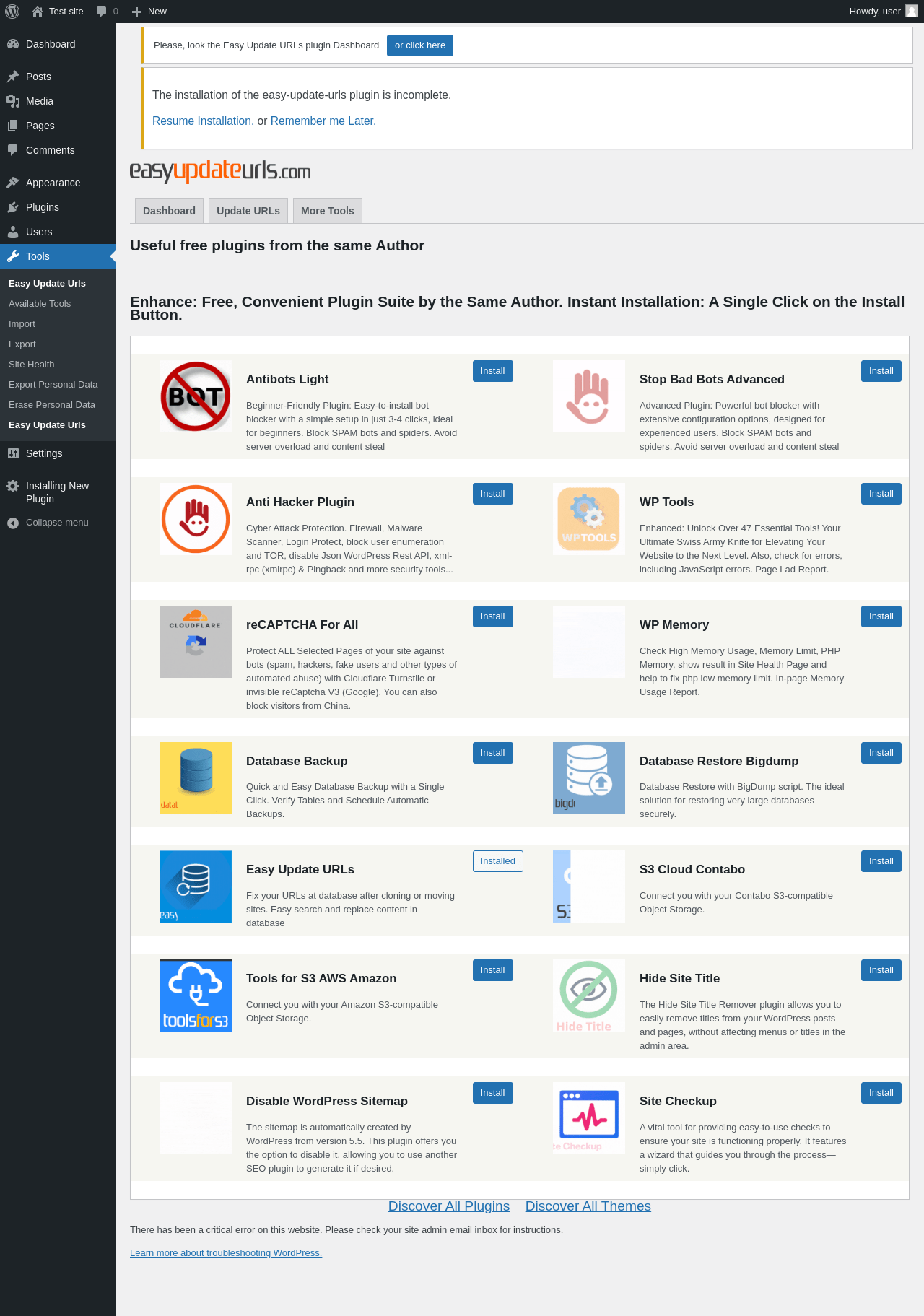This screenshot has height=1316, width=924.
Task: Click the Database Backup cylinder logo
Action: pos(196,778)
